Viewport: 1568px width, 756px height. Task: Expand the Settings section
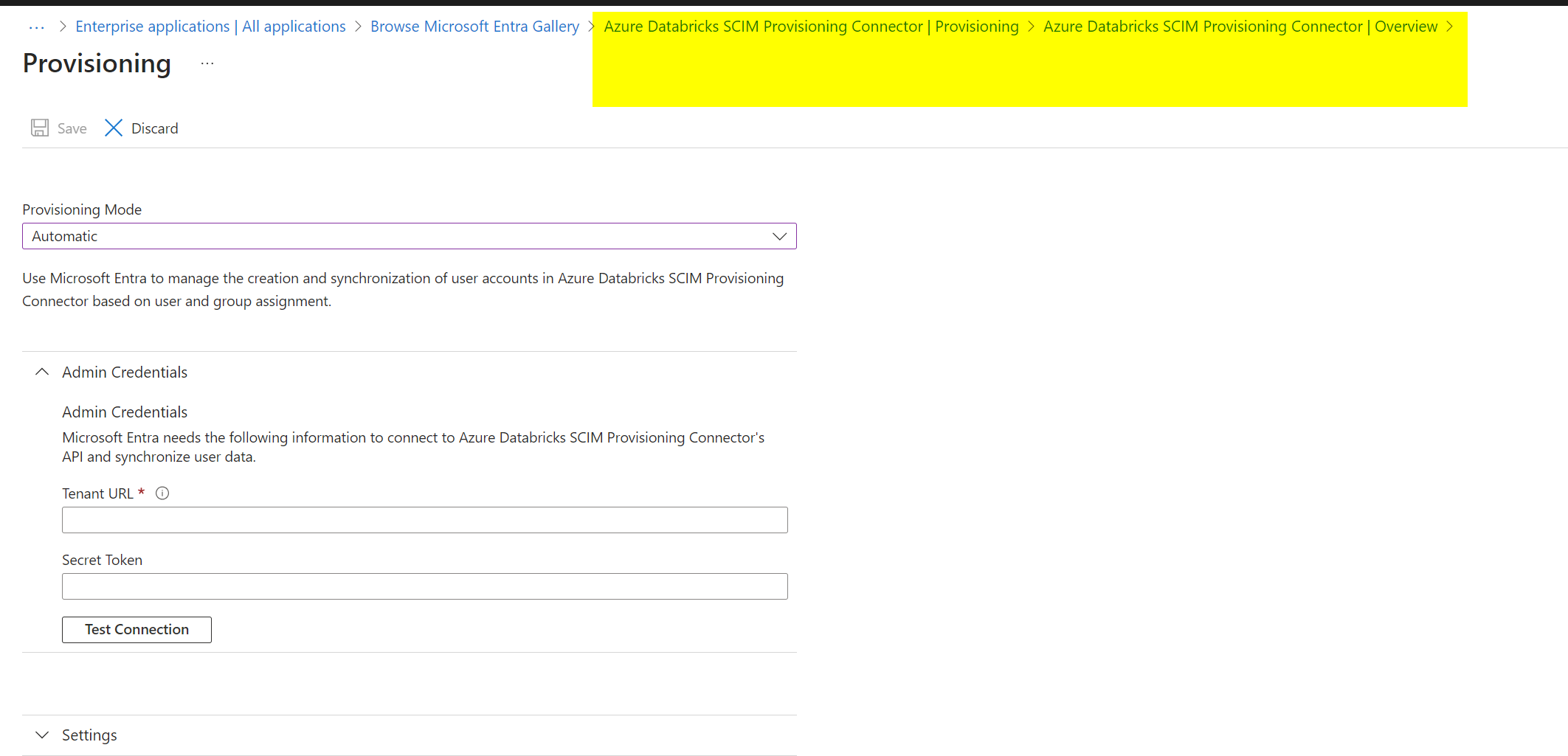tap(42, 735)
